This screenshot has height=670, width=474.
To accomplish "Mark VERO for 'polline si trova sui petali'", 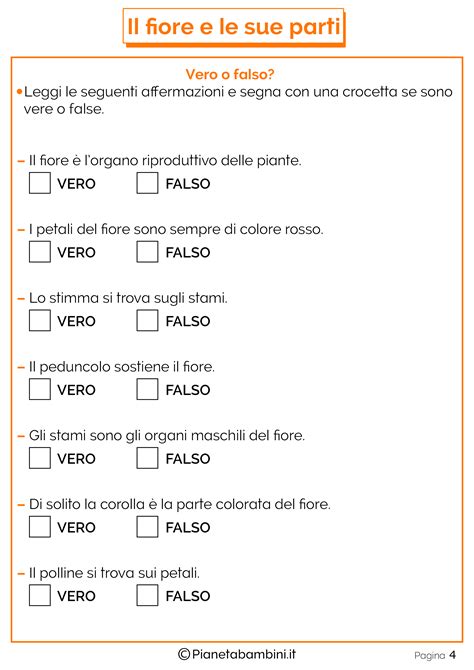I will 40,596.
